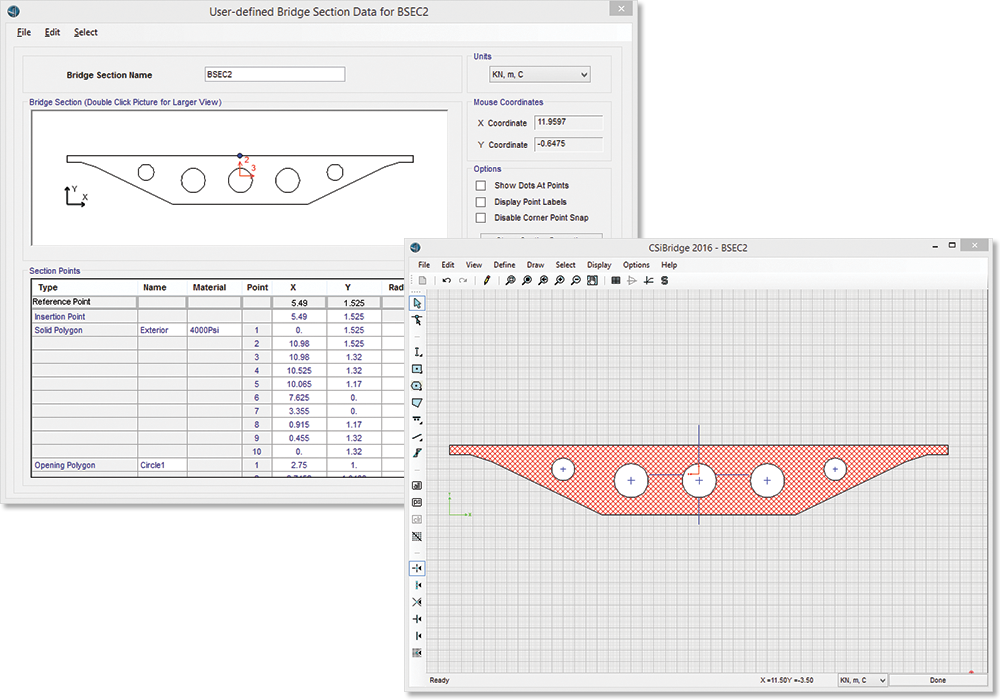Choose the draw rectangle shape tool
1000x700 pixels.
(x=417, y=369)
